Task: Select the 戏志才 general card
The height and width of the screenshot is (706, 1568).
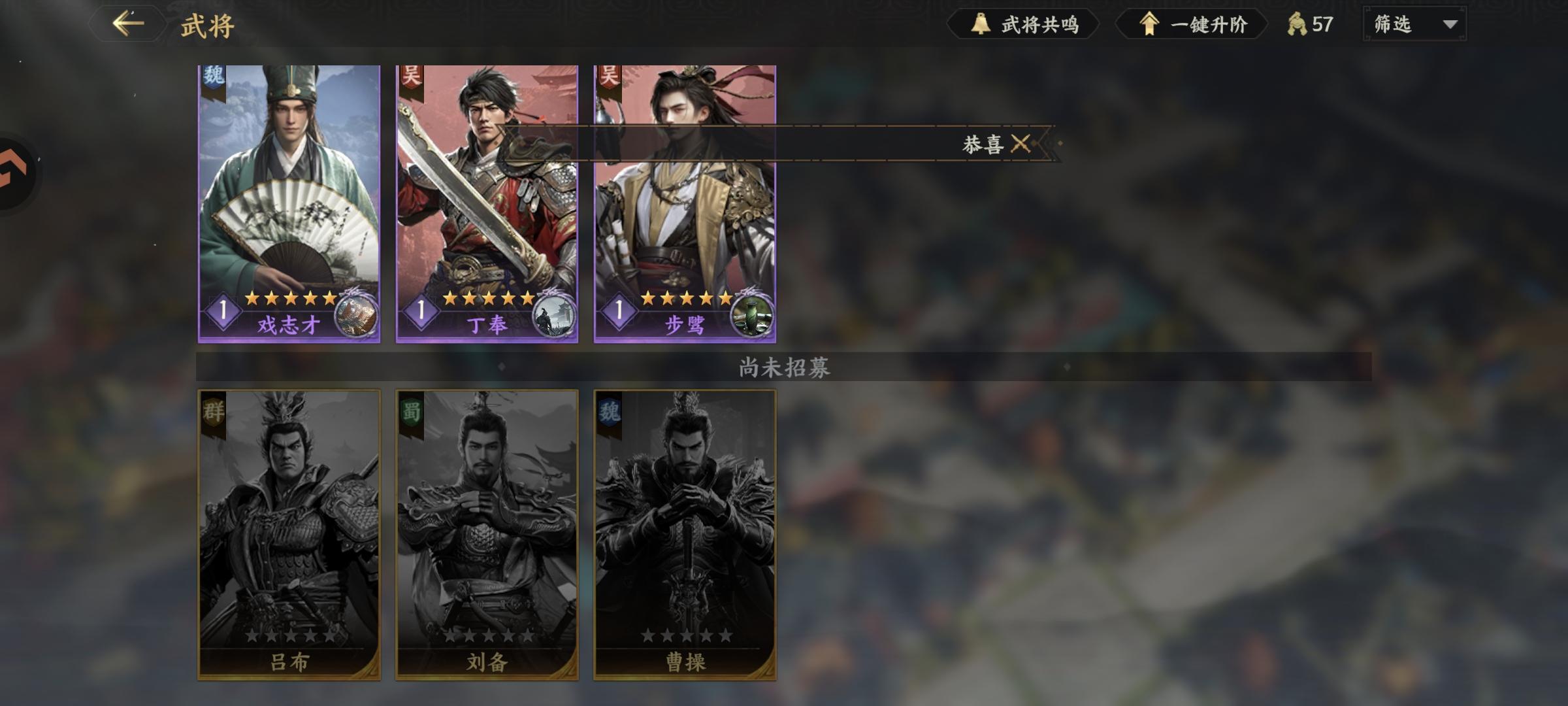Action: (289, 203)
